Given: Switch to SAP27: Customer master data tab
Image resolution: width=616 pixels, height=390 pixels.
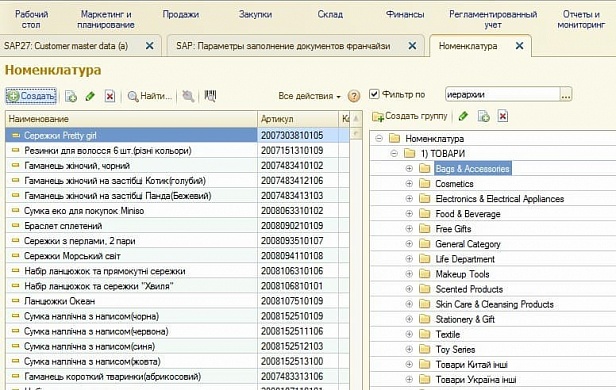Looking at the screenshot, I should point(66,46).
